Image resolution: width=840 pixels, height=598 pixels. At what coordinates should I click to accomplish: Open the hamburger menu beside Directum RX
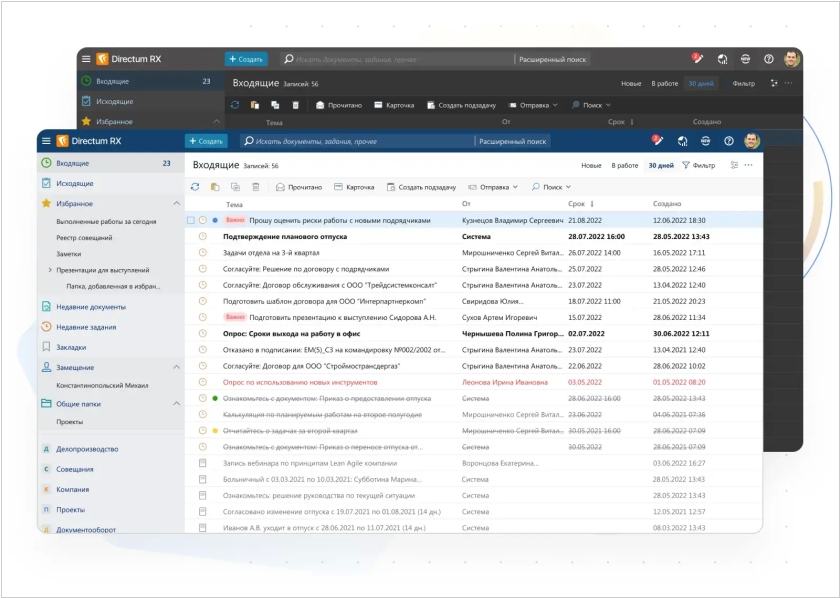coord(46,141)
